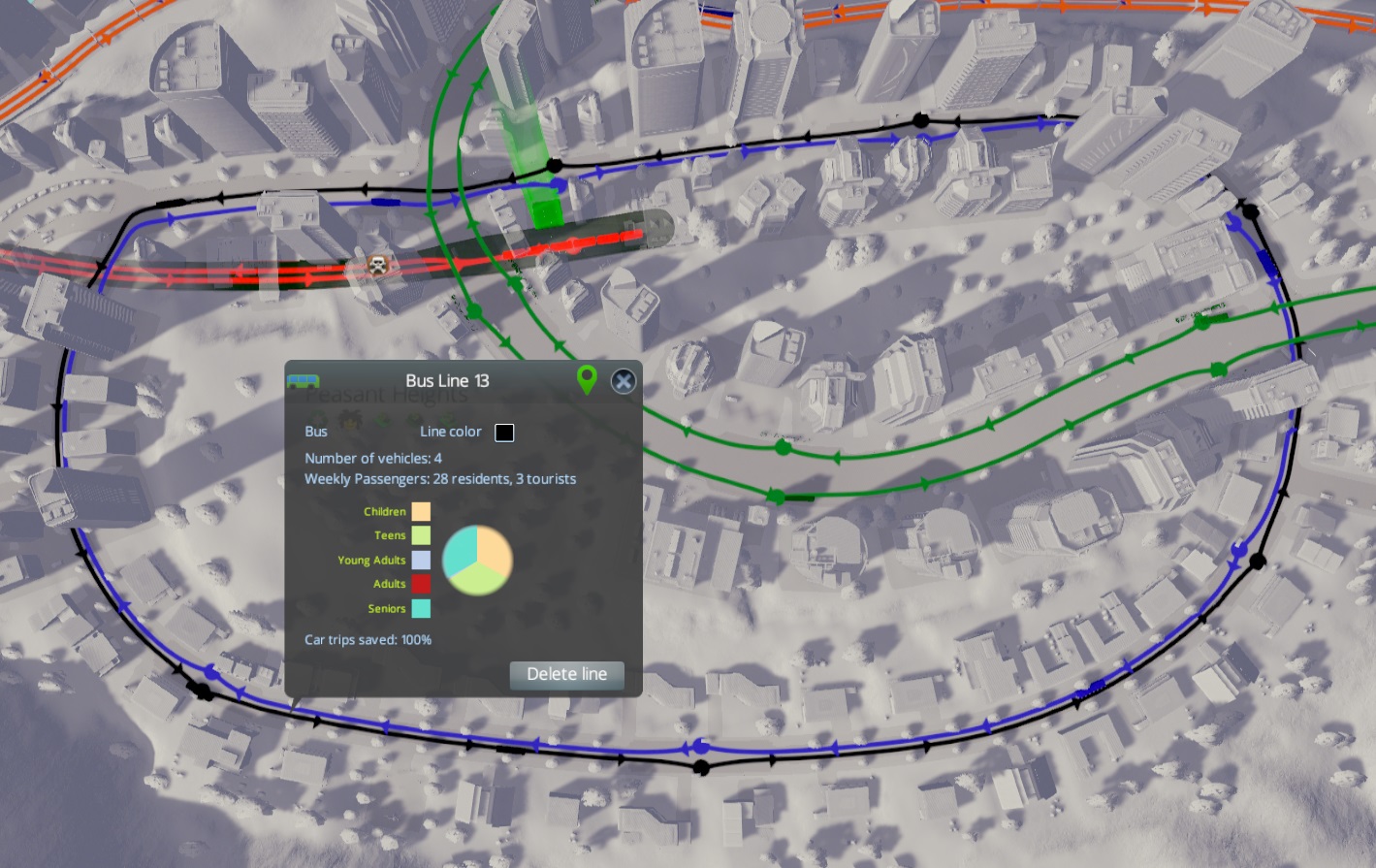Click the green location marker icon
This screenshot has height=868, width=1376.
point(586,380)
